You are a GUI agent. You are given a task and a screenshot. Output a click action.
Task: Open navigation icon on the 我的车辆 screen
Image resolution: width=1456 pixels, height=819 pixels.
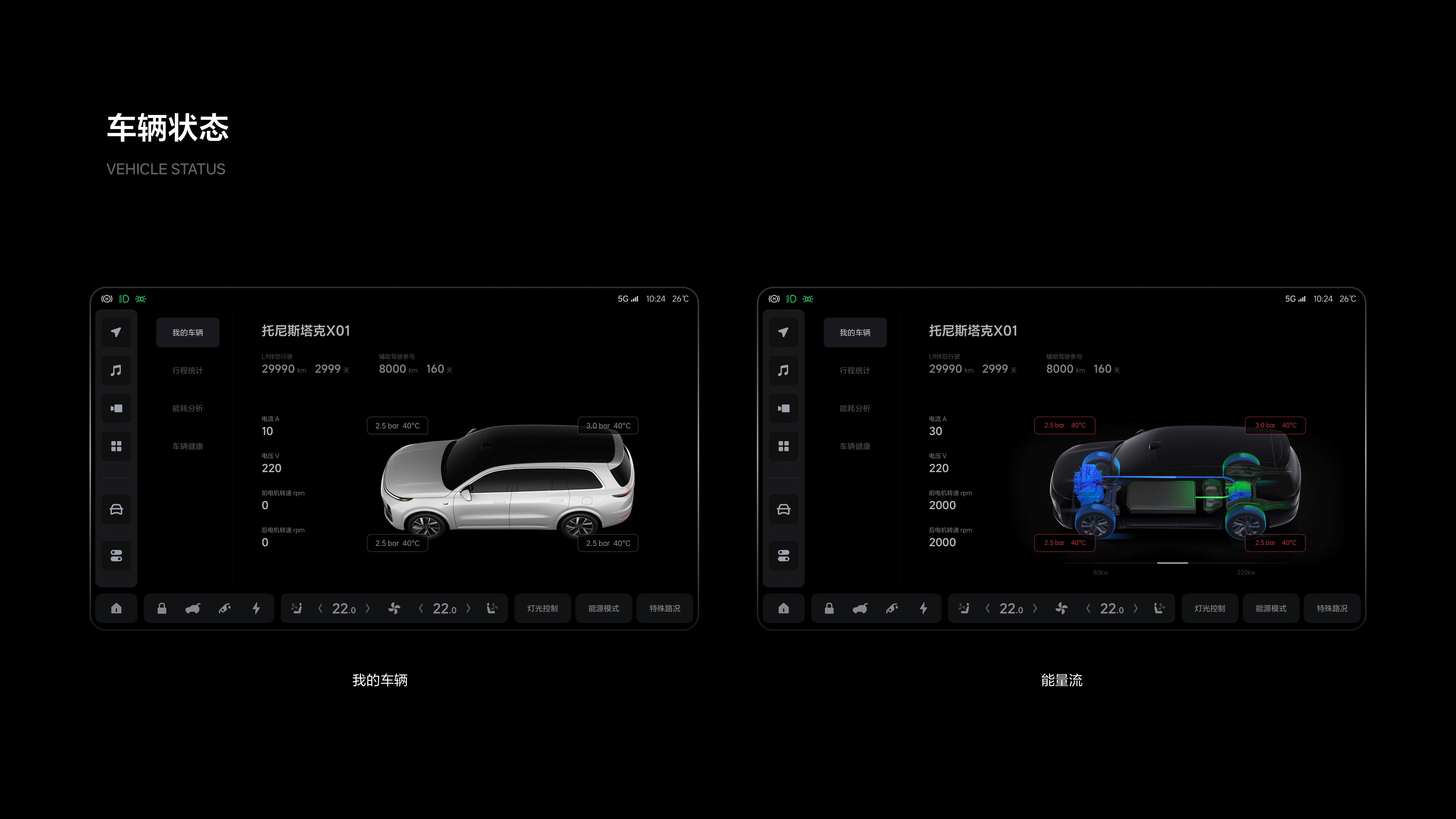pos(116,333)
